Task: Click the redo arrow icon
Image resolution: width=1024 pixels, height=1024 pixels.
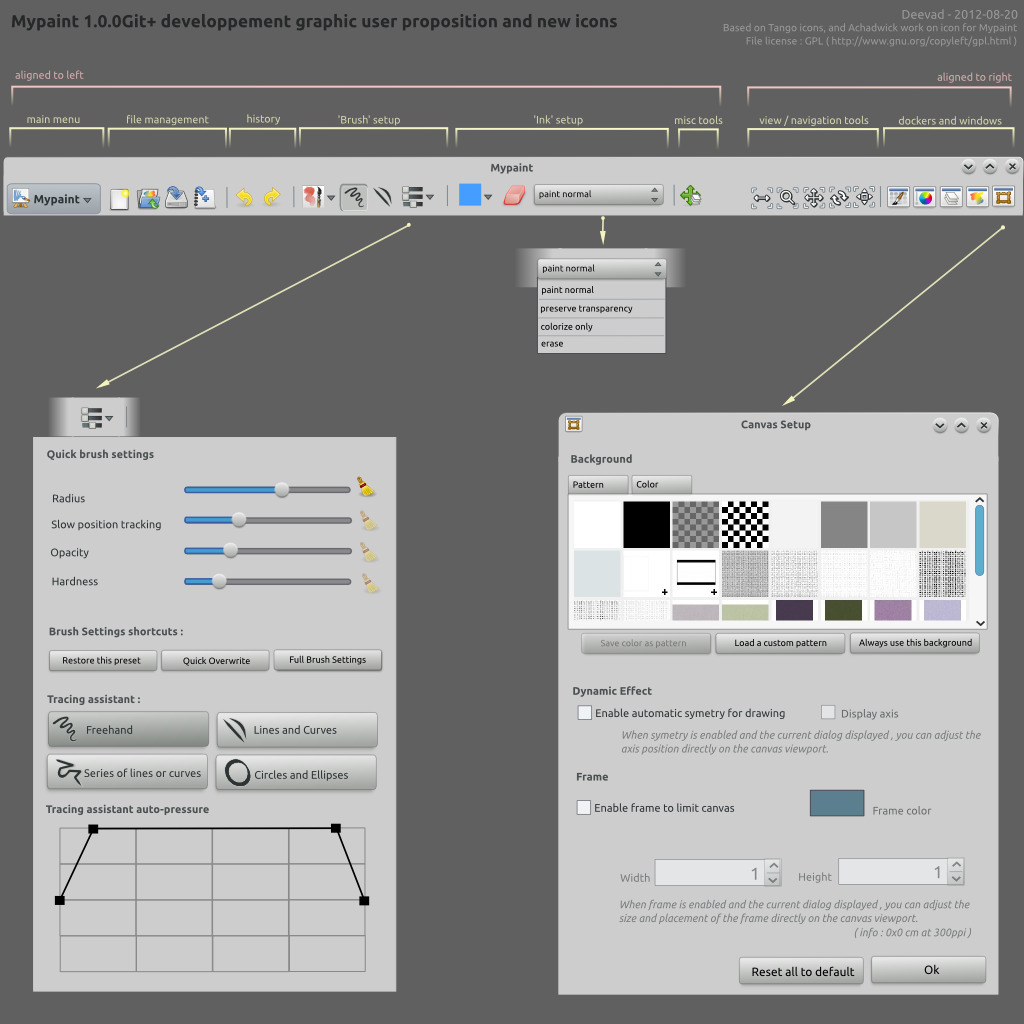Action: point(271,198)
